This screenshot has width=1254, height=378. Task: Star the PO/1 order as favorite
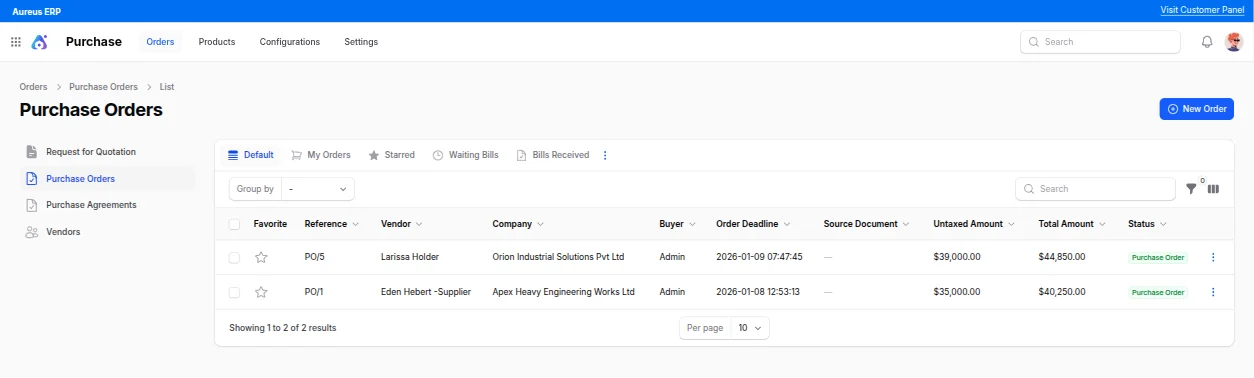tap(261, 292)
